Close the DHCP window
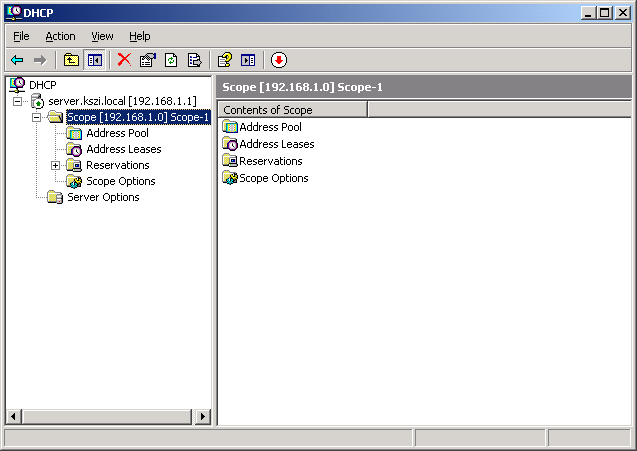Viewport: 637px width, 451px height. 622,13
